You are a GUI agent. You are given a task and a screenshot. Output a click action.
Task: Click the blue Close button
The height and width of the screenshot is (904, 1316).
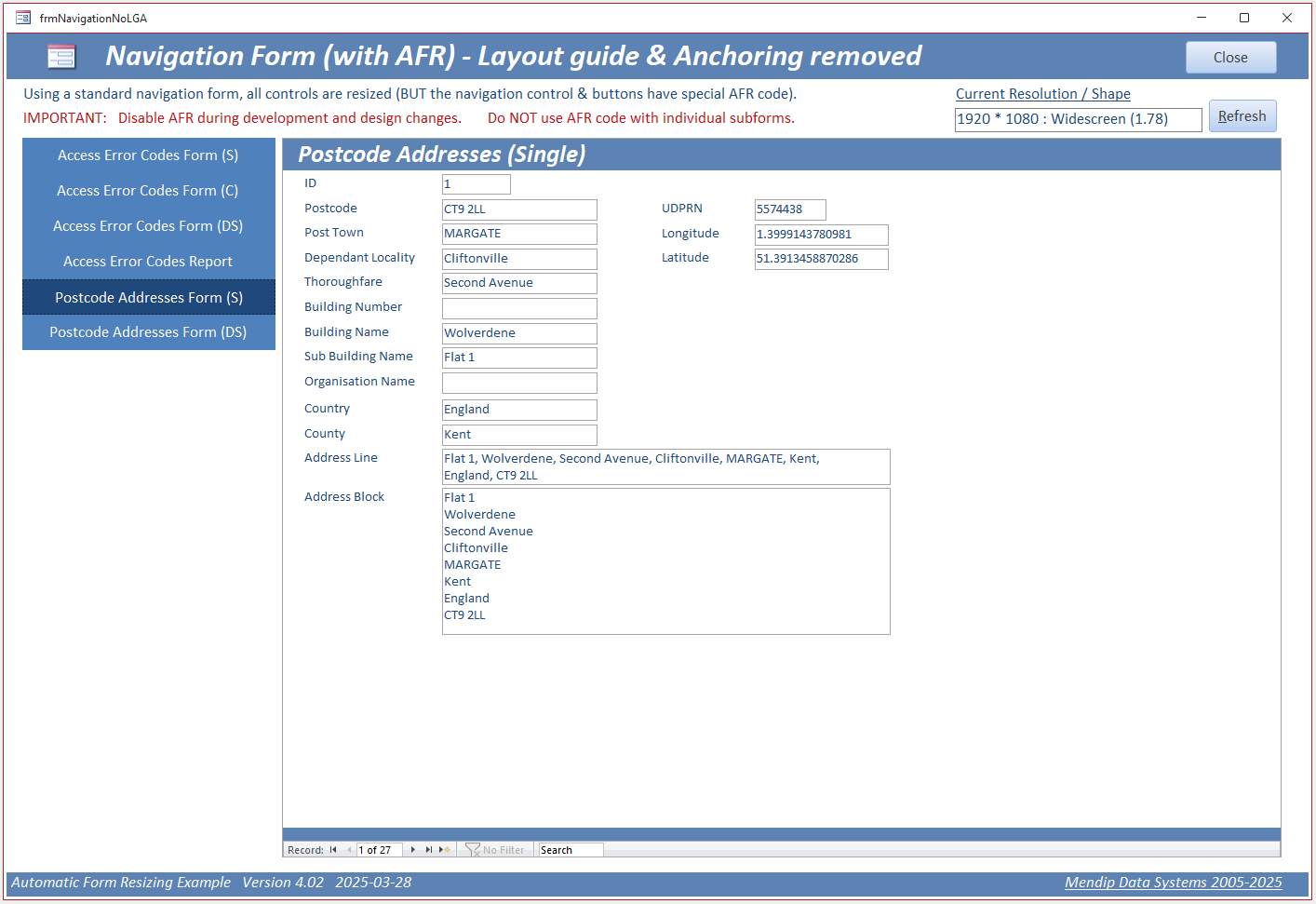tap(1230, 58)
